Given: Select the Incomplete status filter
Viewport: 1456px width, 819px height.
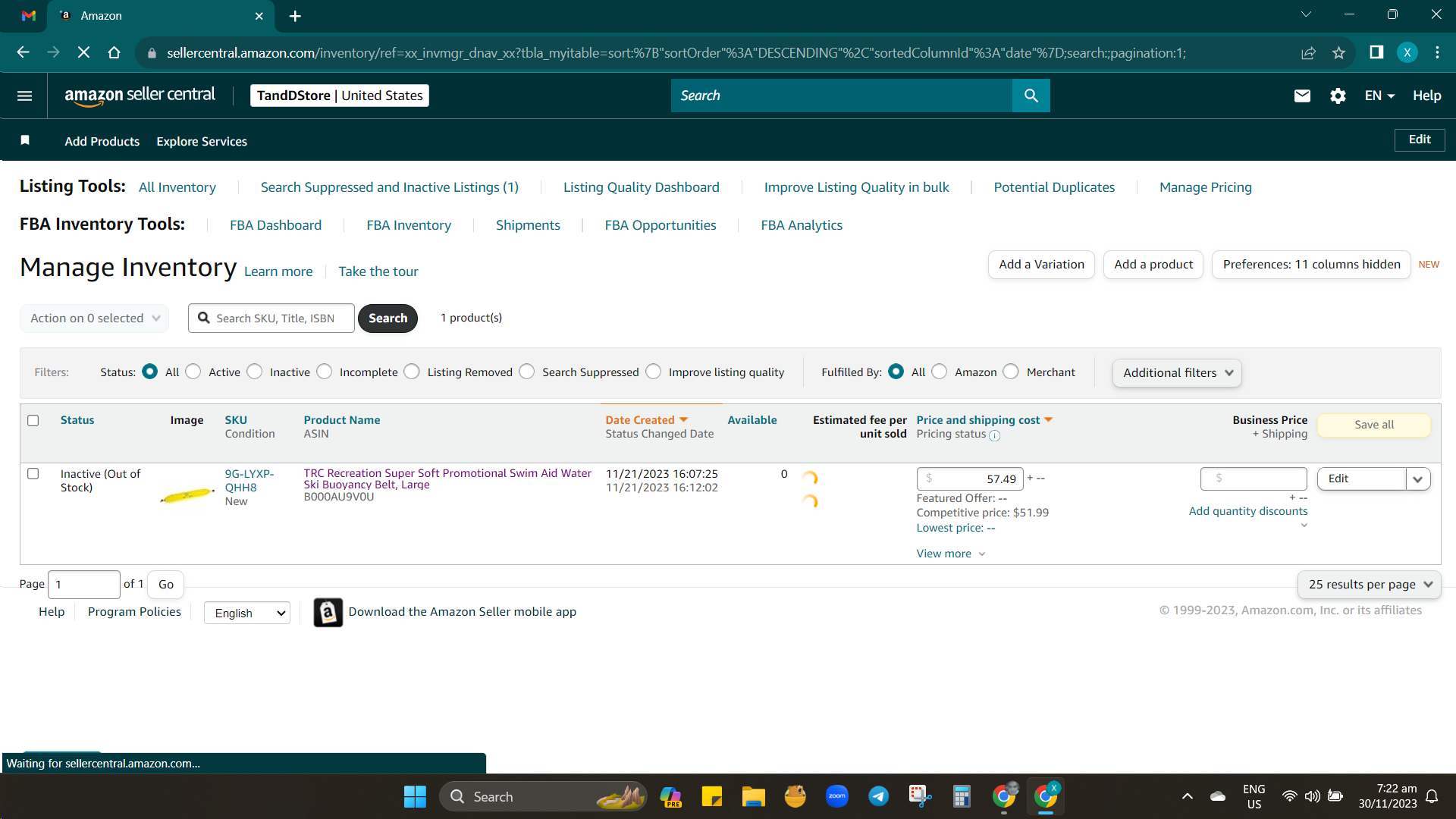Looking at the screenshot, I should (x=325, y=372).
